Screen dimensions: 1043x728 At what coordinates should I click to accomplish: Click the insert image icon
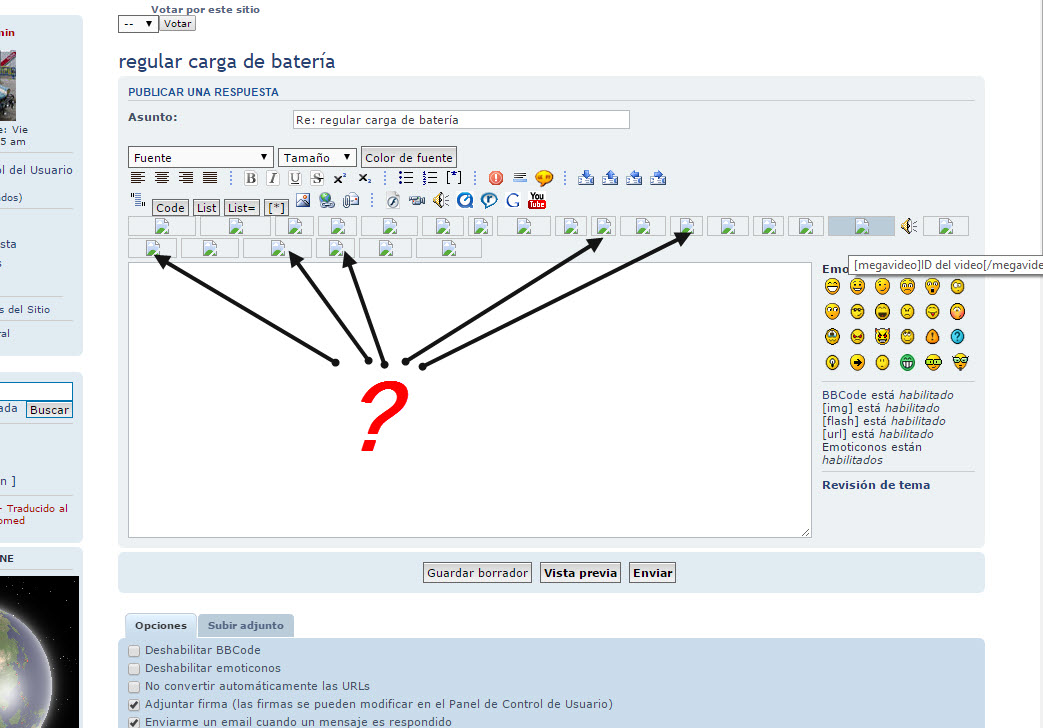click(303, 200)
